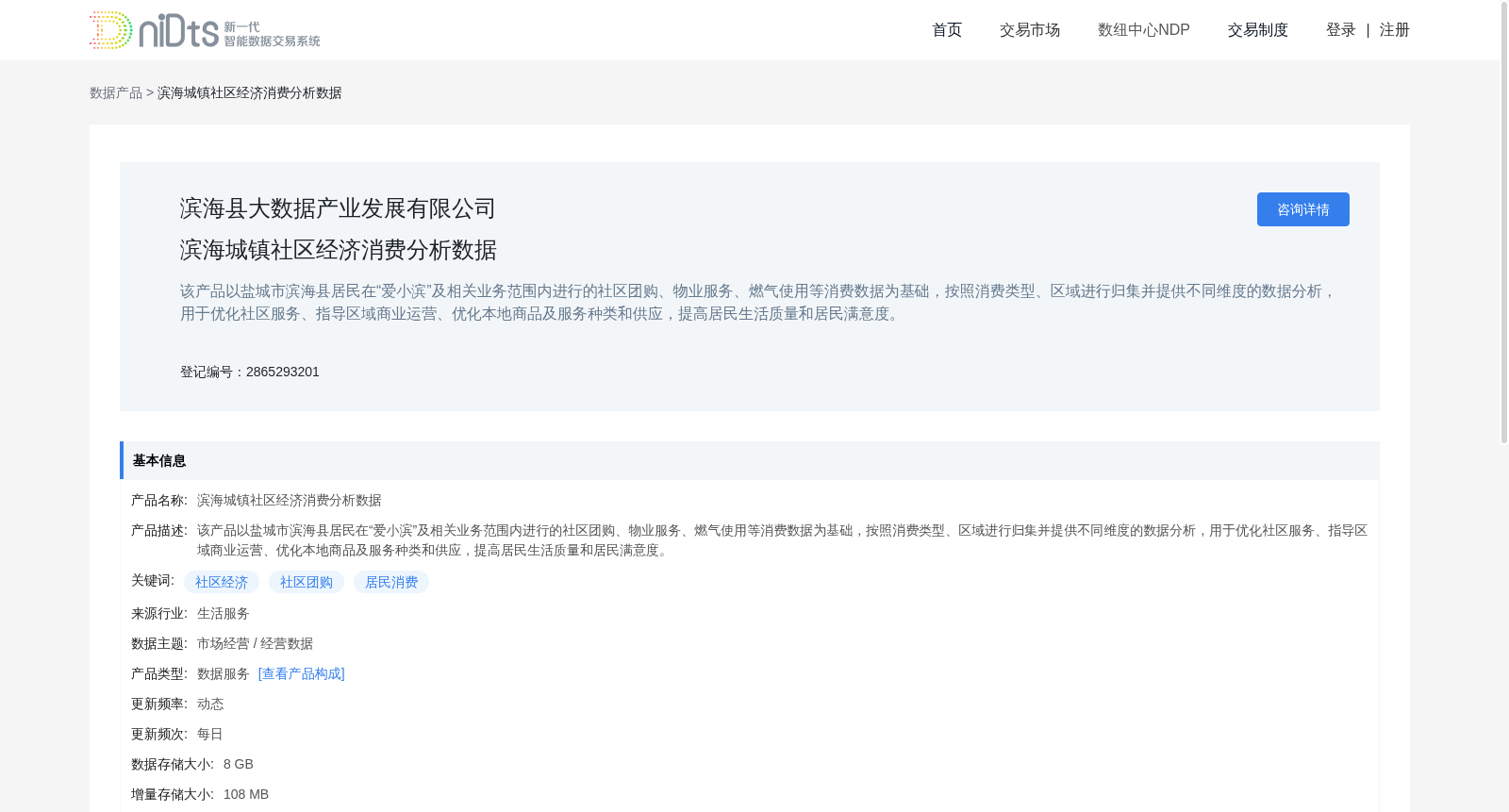
Task: Click the niDts logo
Action: pos(205,30)
